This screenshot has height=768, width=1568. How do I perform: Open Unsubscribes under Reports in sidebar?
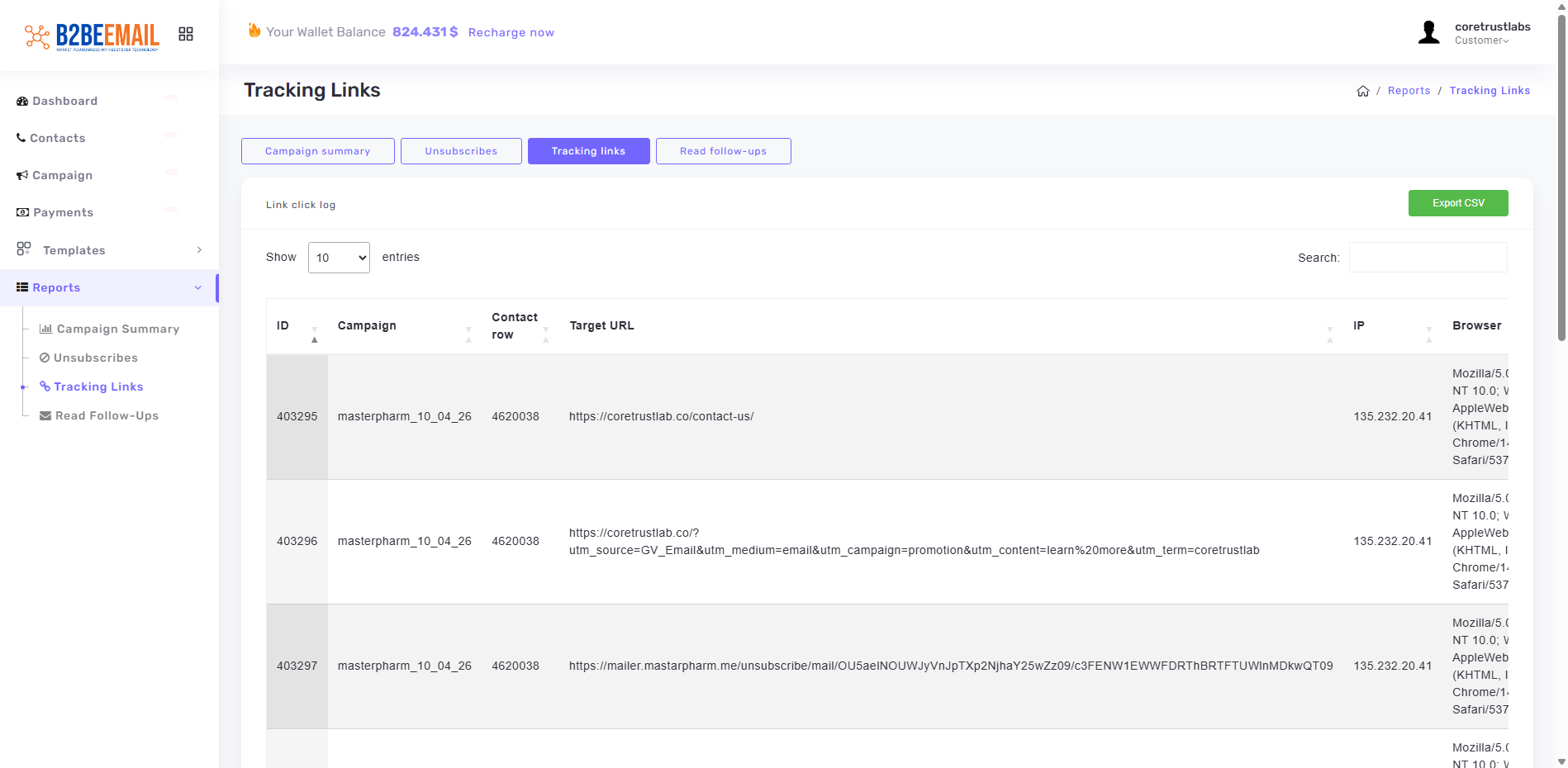click(95, 358)
